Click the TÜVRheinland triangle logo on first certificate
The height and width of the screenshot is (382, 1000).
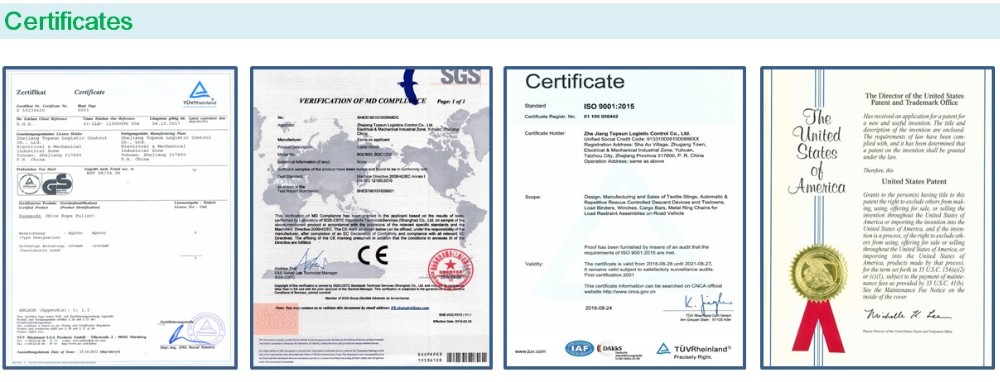200,93
